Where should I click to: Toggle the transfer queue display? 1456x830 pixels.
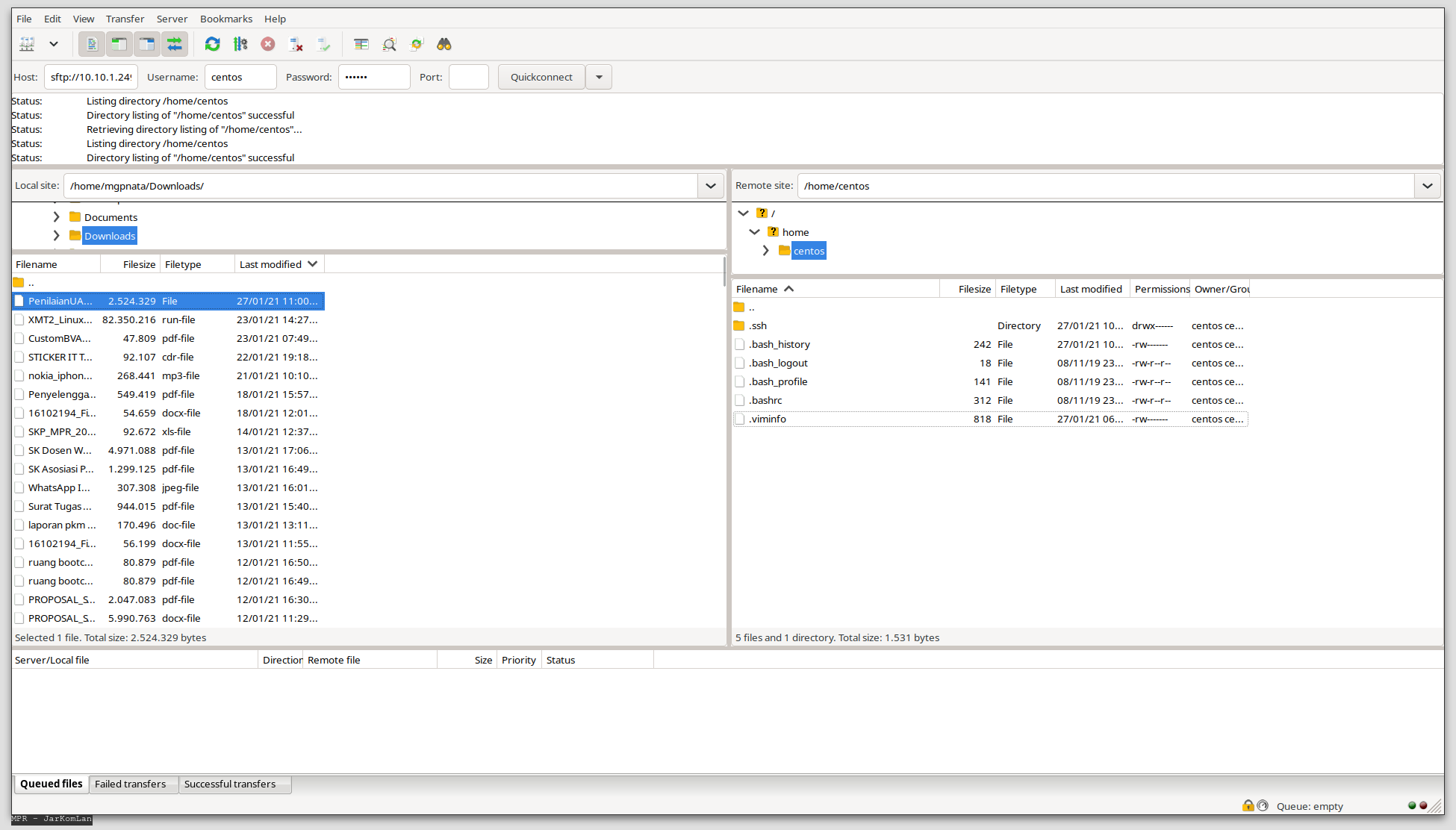[175, 44]
